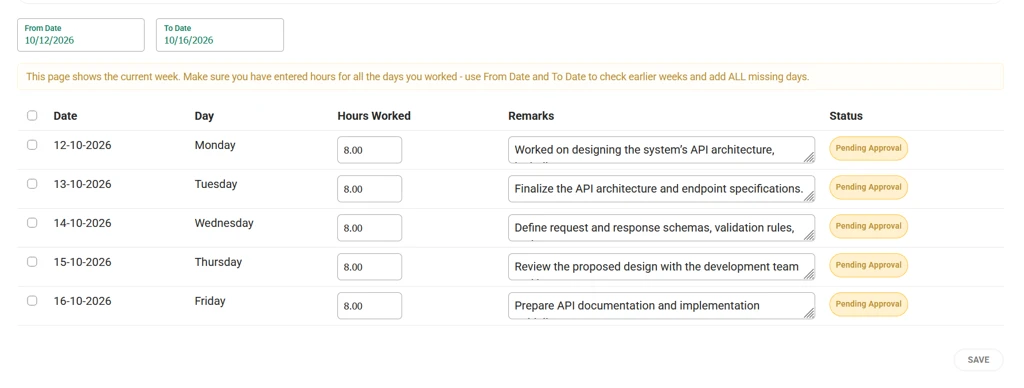Open the To Date field
This screenshot has height=388, width=1024.
(x=220, y=35)
